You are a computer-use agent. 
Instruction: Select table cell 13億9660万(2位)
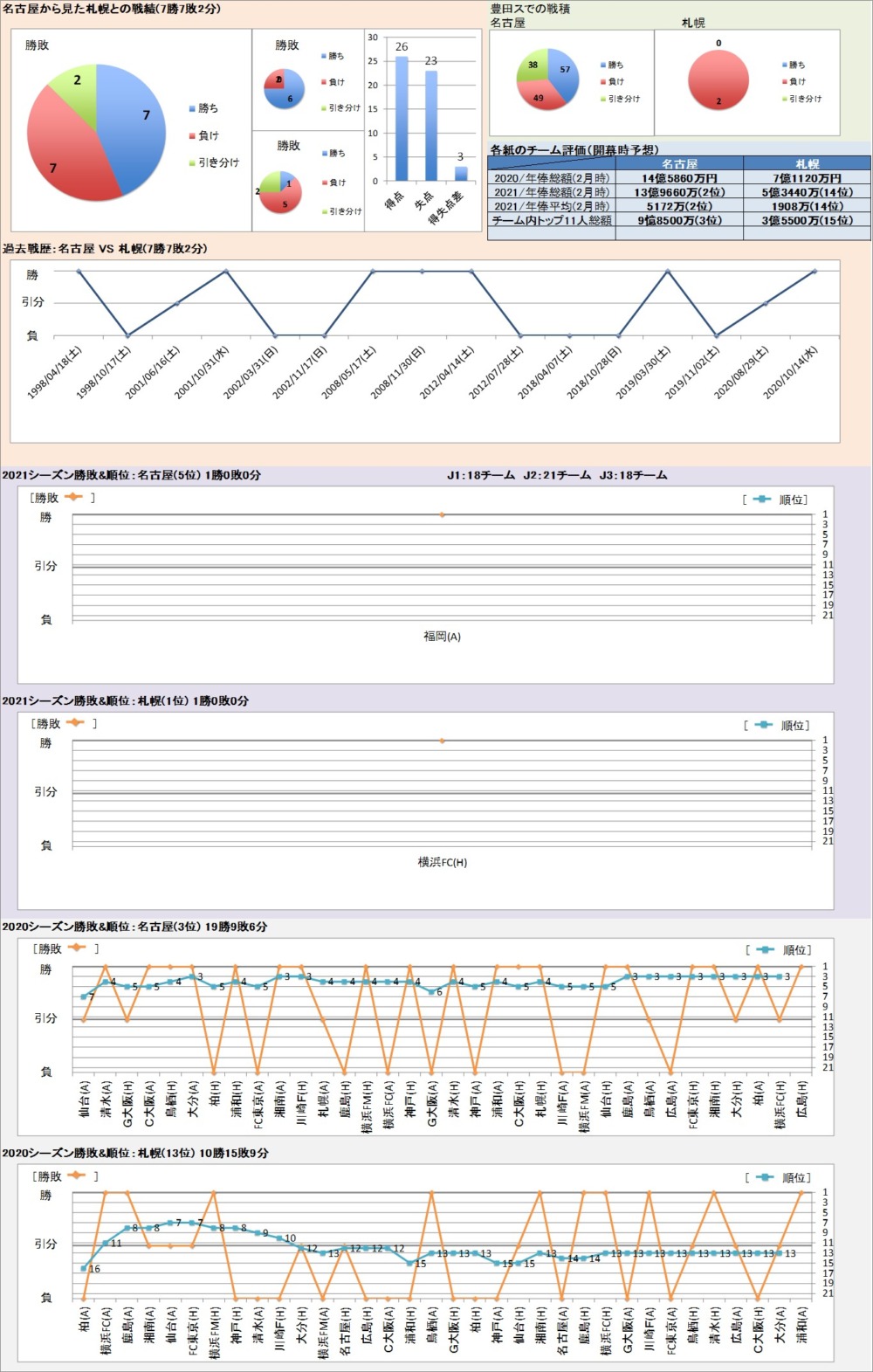point(679,192)
